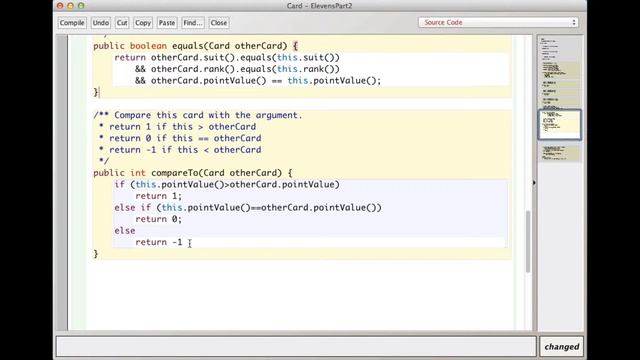Click the 'else if (this.pointValue()==otherCard.pointValue())' line
640x360 pixels.
tap(248, 207)
